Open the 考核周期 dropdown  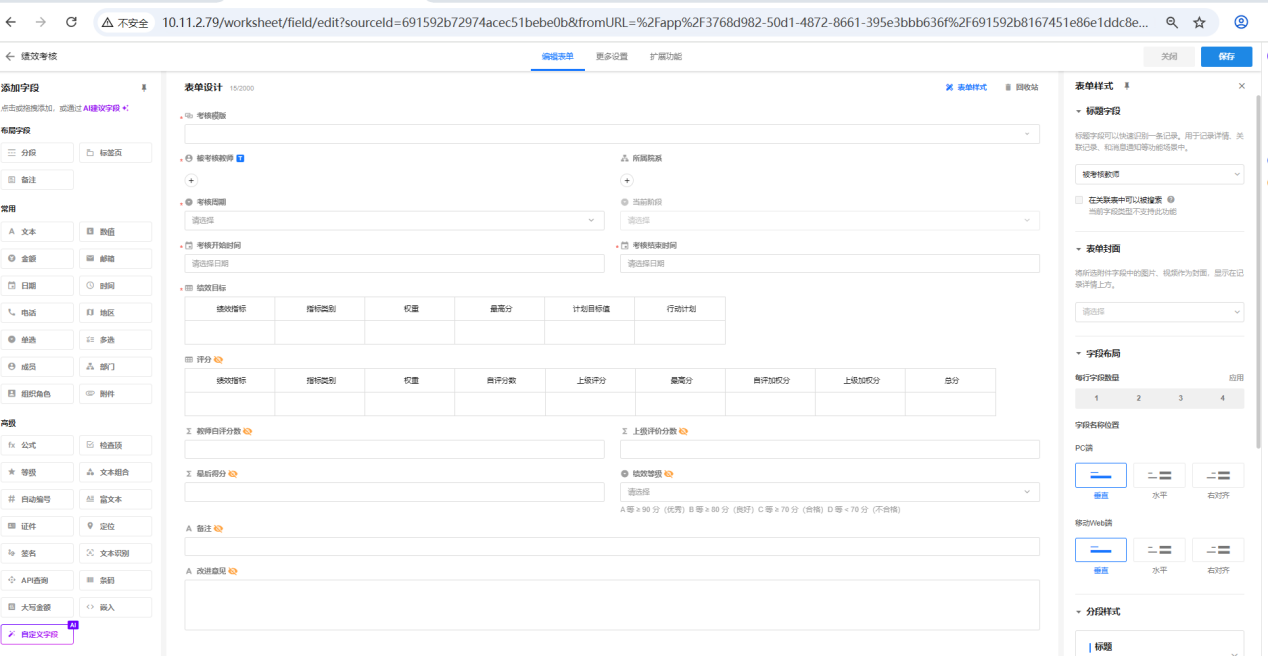click(394, 220)
